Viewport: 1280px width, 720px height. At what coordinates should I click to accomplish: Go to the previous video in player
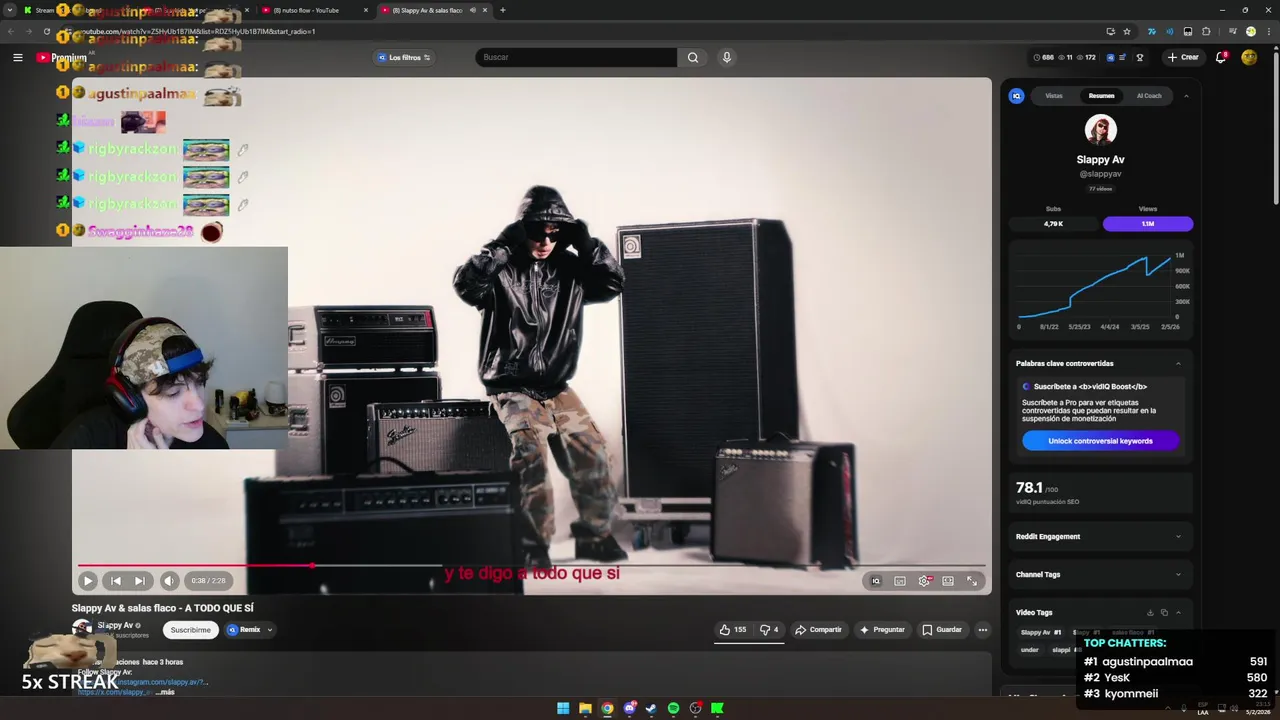point(116,581)
